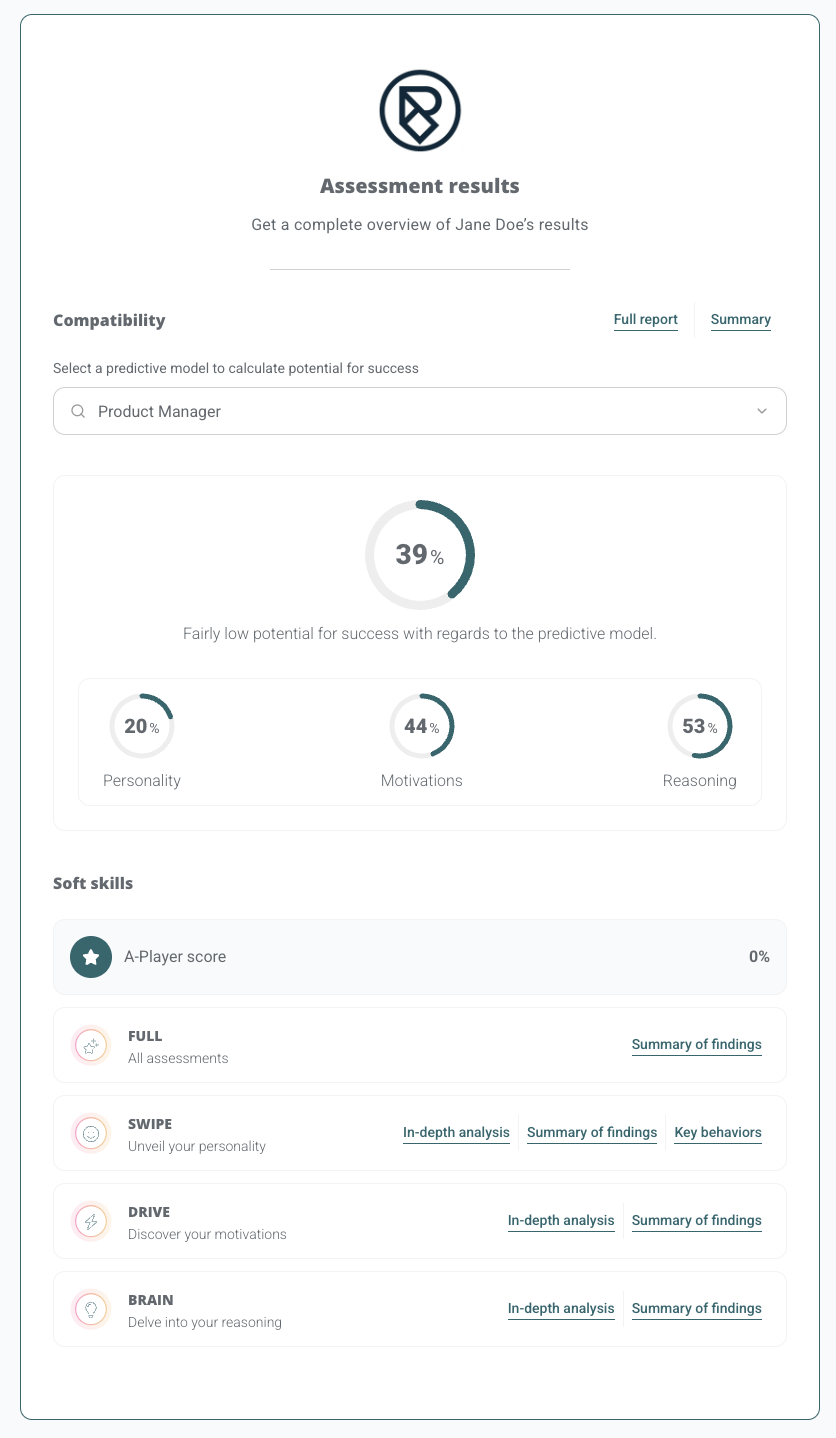Image resolution: width=836 pixels, height=1438 pixels.
Task: Open SWIPE In-depth analysis
Action: coord(456,1133)
